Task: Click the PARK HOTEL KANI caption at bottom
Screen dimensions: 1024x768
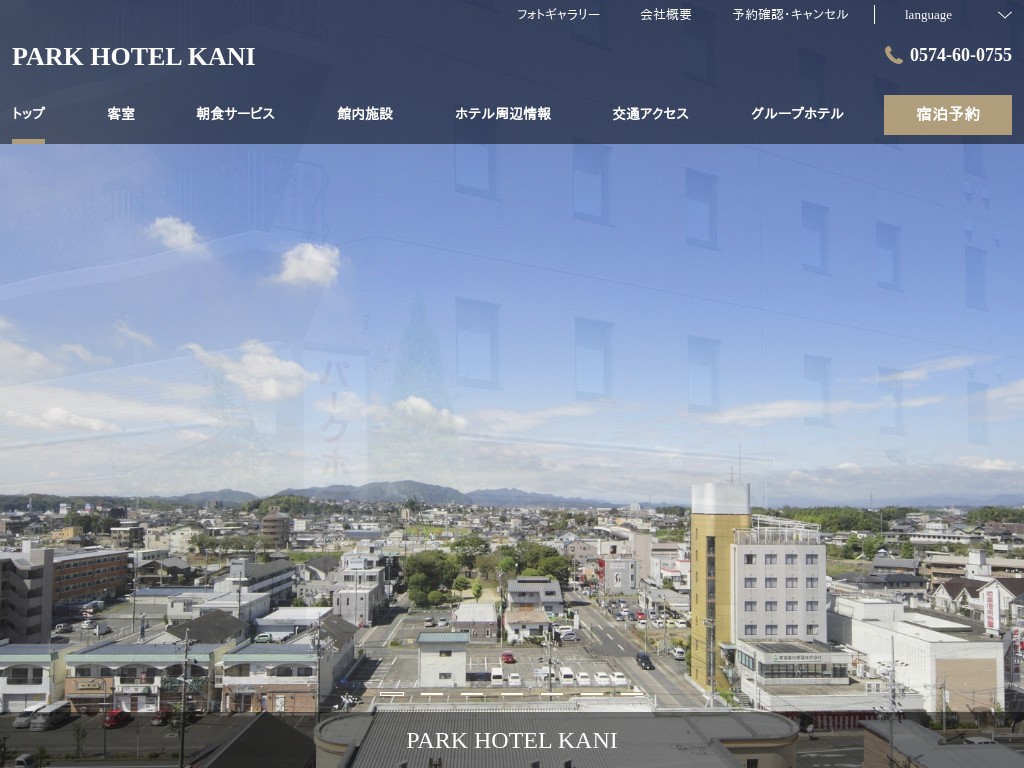Action: pos(511,741)
